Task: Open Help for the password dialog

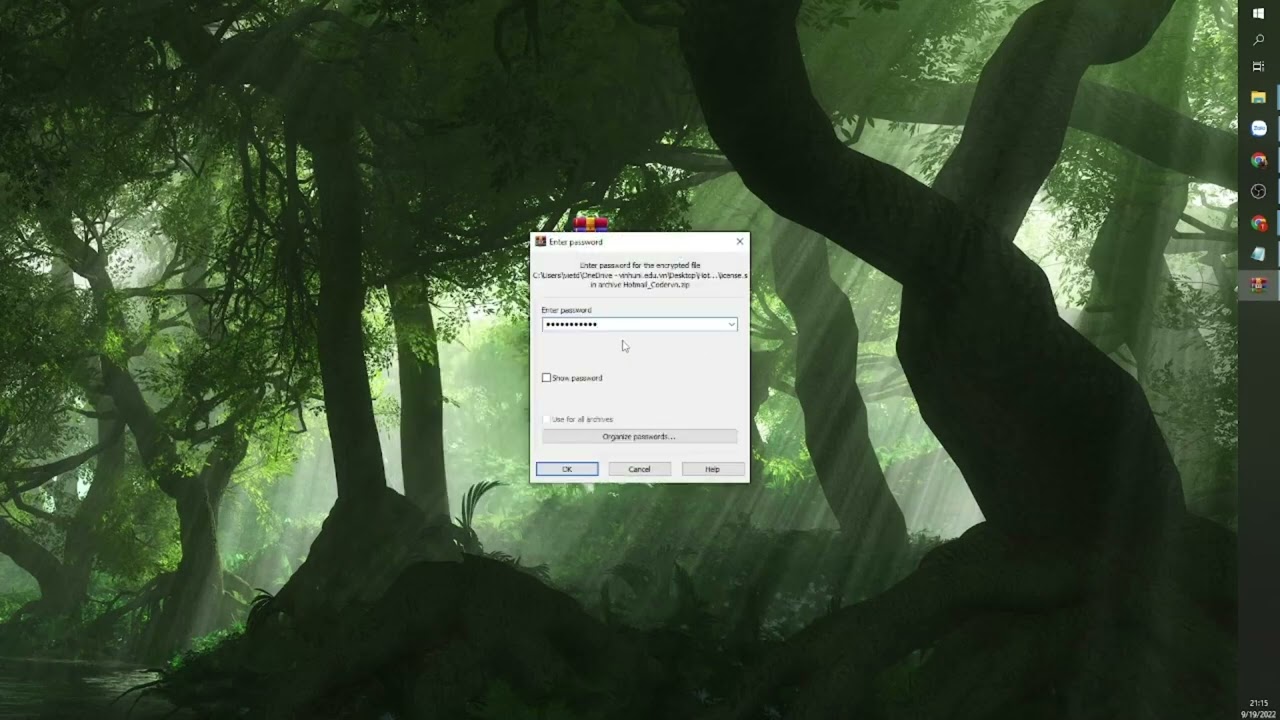Action: click(712, 469)
